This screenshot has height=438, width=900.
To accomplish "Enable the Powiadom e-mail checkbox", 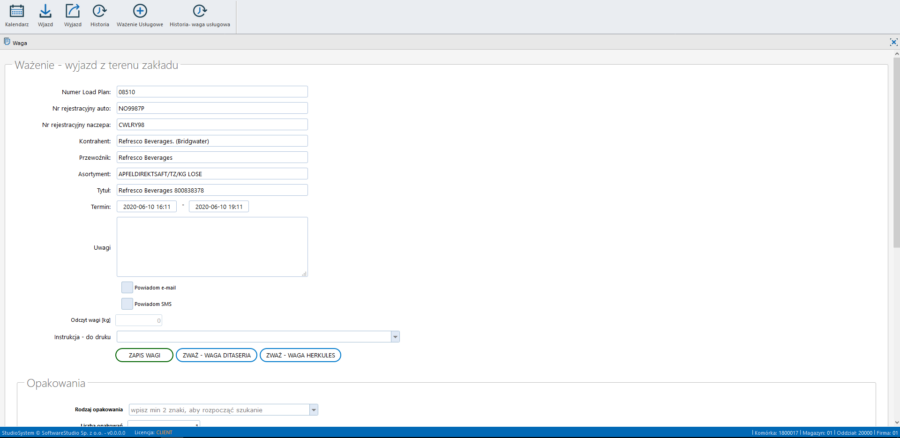I will pyautogui.click(x=127, y=287).
